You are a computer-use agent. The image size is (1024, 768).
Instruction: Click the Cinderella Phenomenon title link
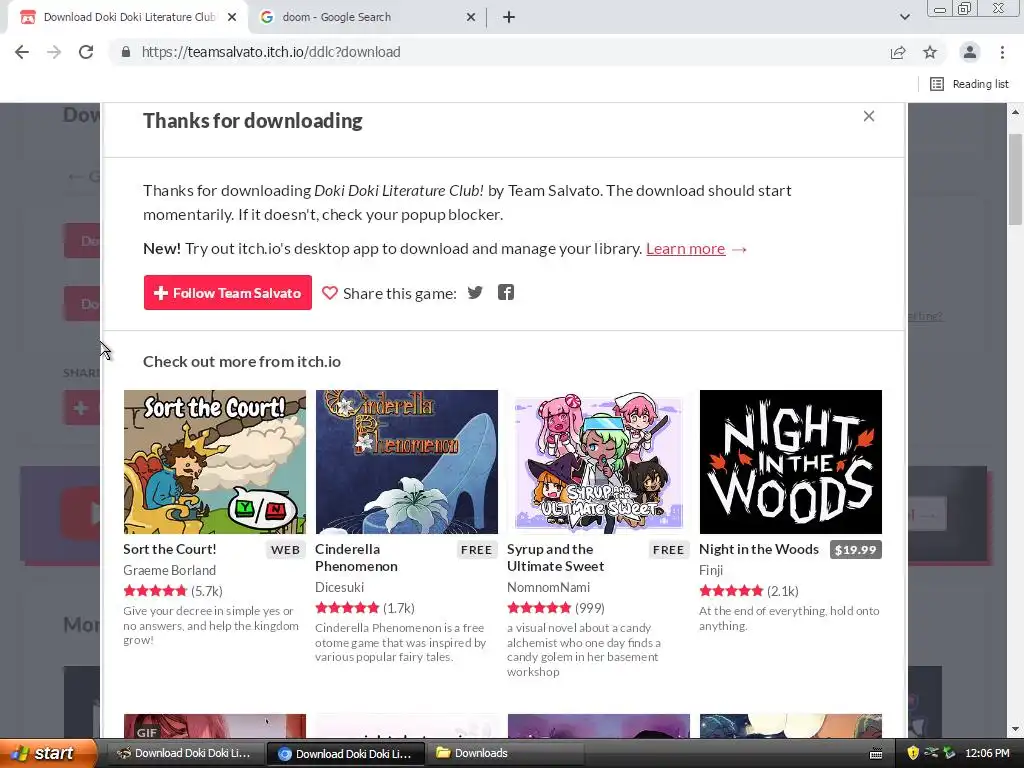pos(357,558)
